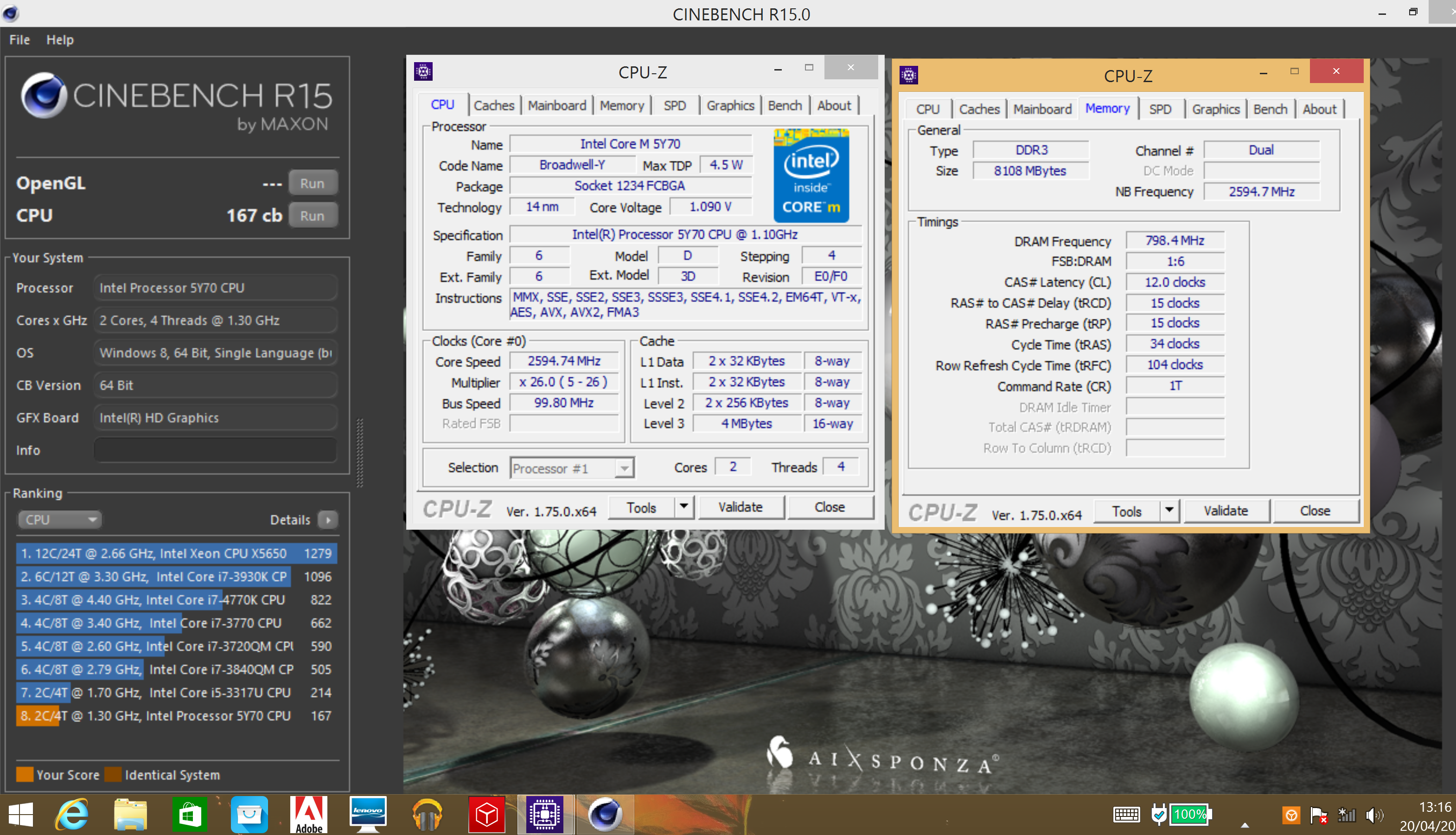Click the left panel resize grip handle
The image size is (1456, 835).
coord(360,453)
